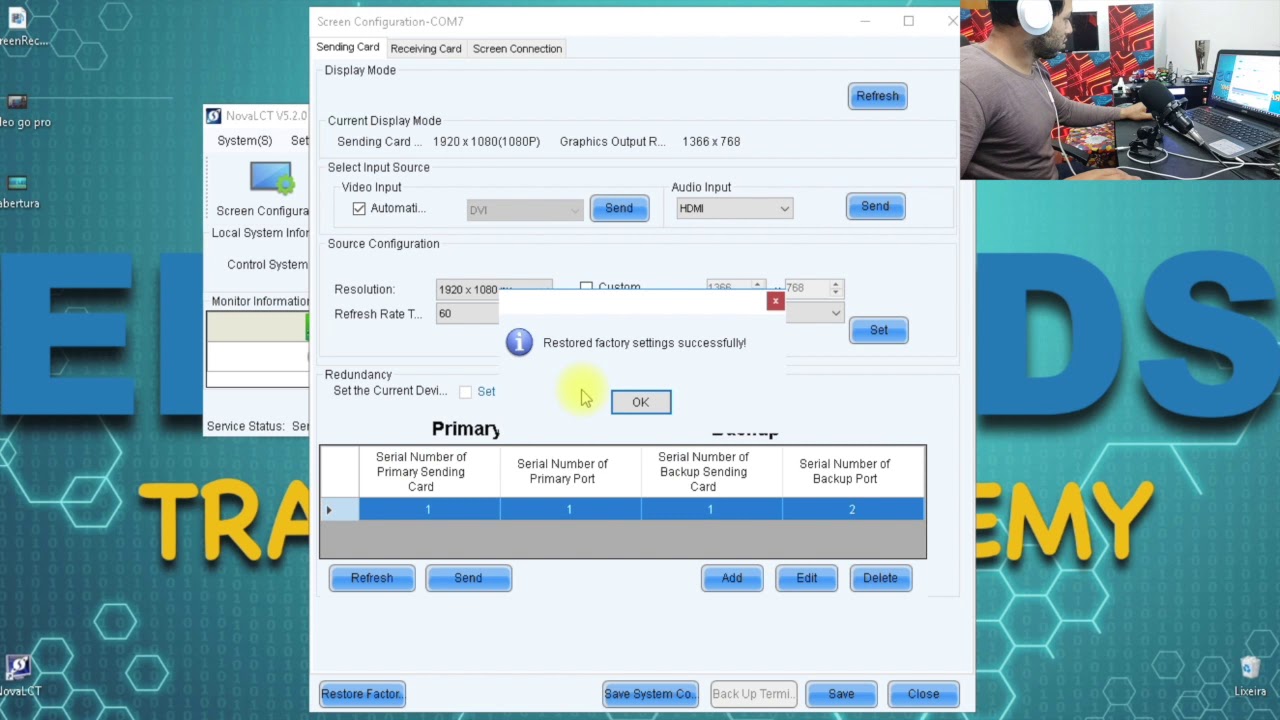Click the Save button at bottom
The width and height of the screenshot is (1280, 720).
[x=841, y=694]
